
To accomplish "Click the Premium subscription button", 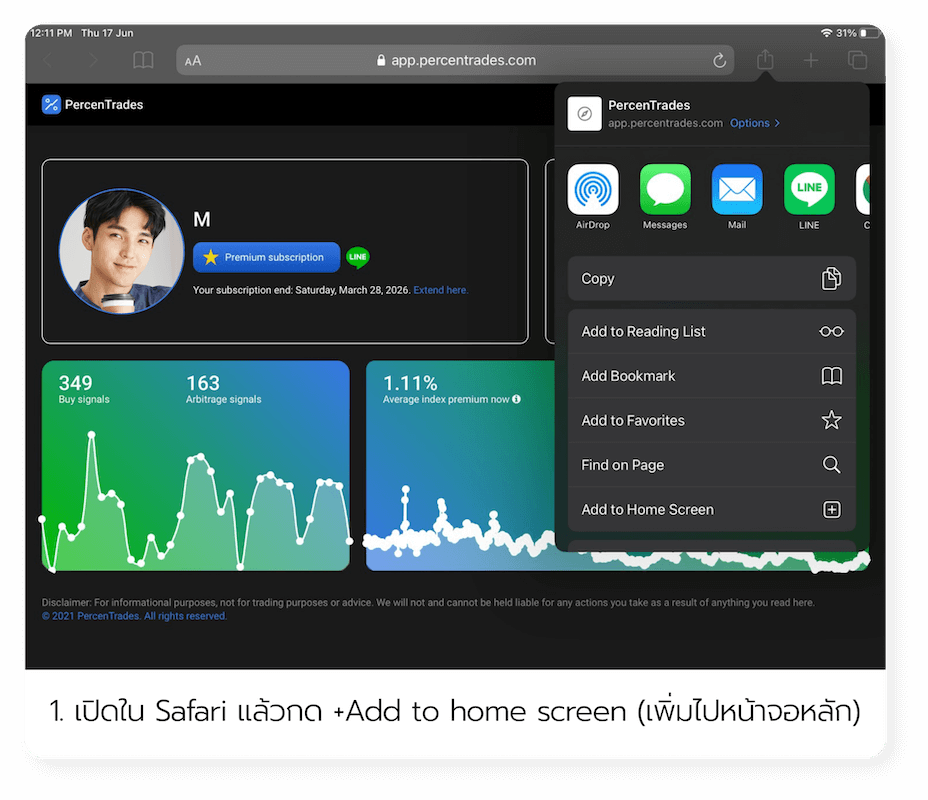I will [266, 257].
